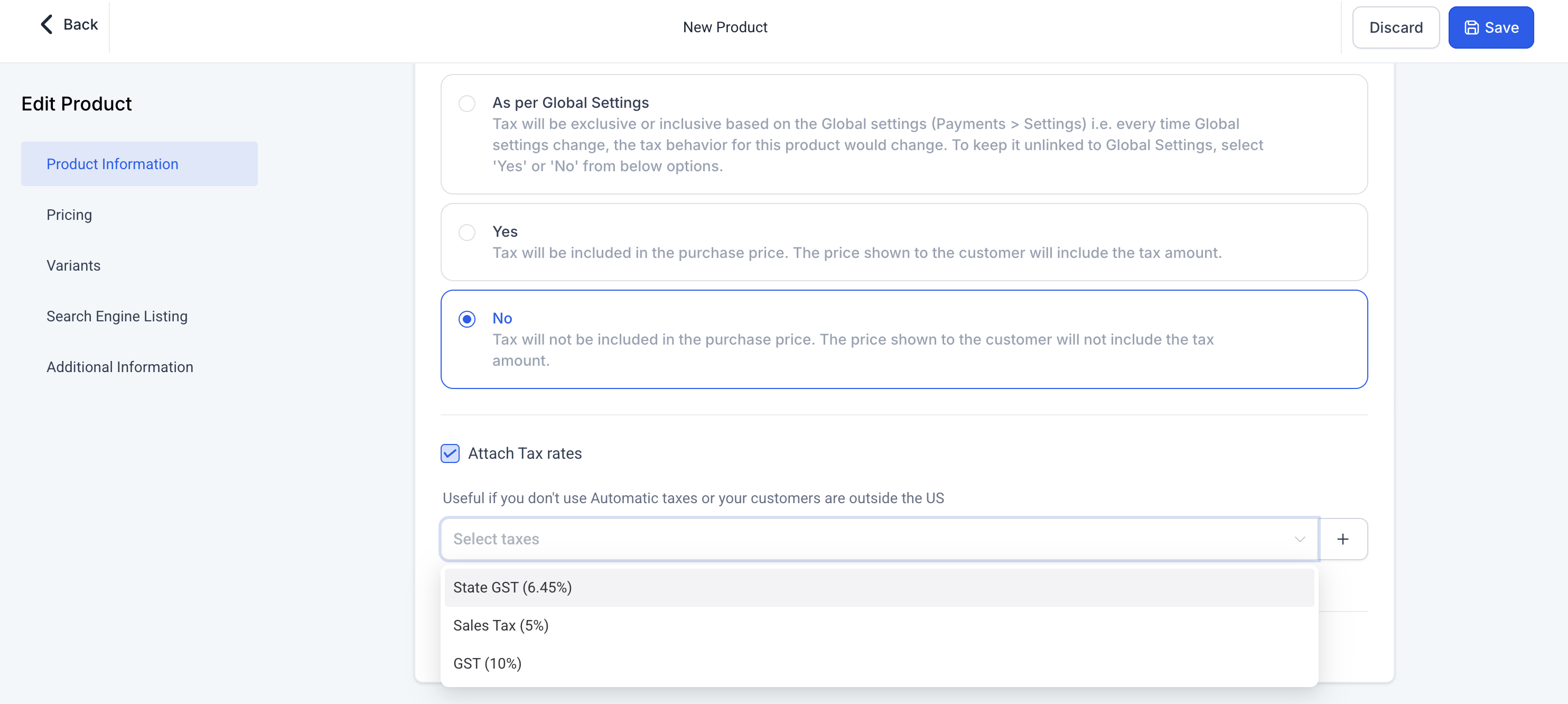Click the Attach Tax rates label
The image size is (1568, 704).
[525, 453]
